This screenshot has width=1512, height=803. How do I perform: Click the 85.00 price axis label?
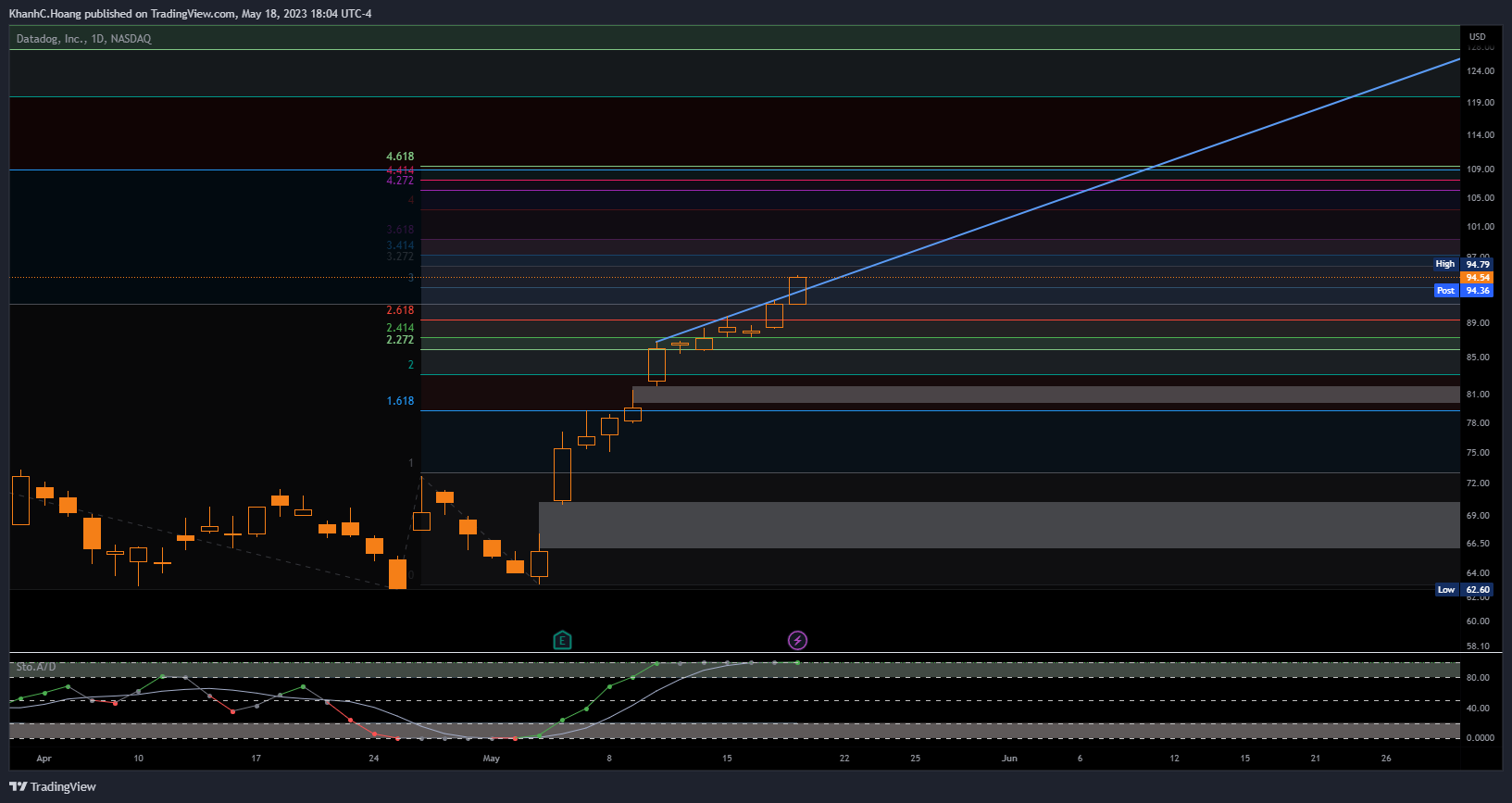(x=1478, y=357)
